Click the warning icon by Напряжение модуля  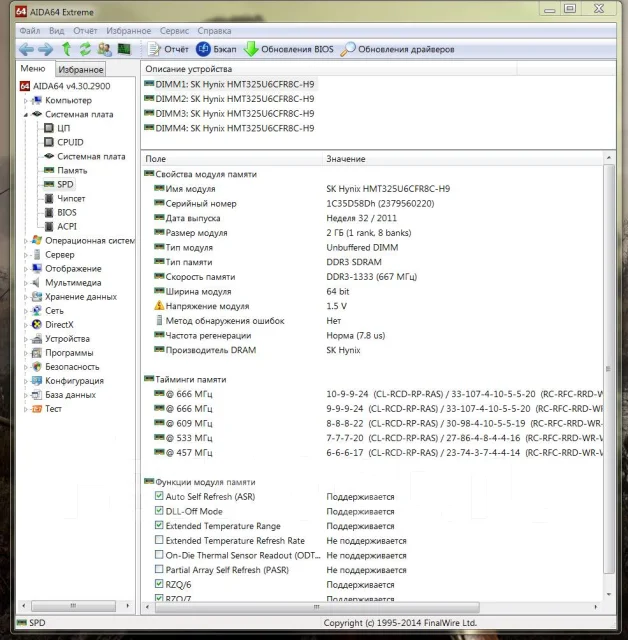click(x=159, y=305)
